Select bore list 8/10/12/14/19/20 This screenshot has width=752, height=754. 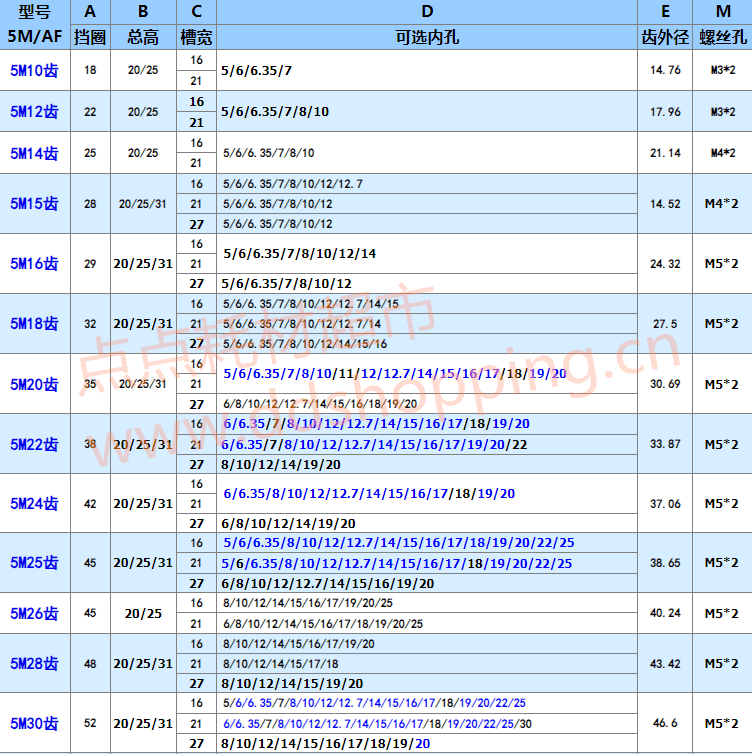pyautogui.click(x=281, y=465)
